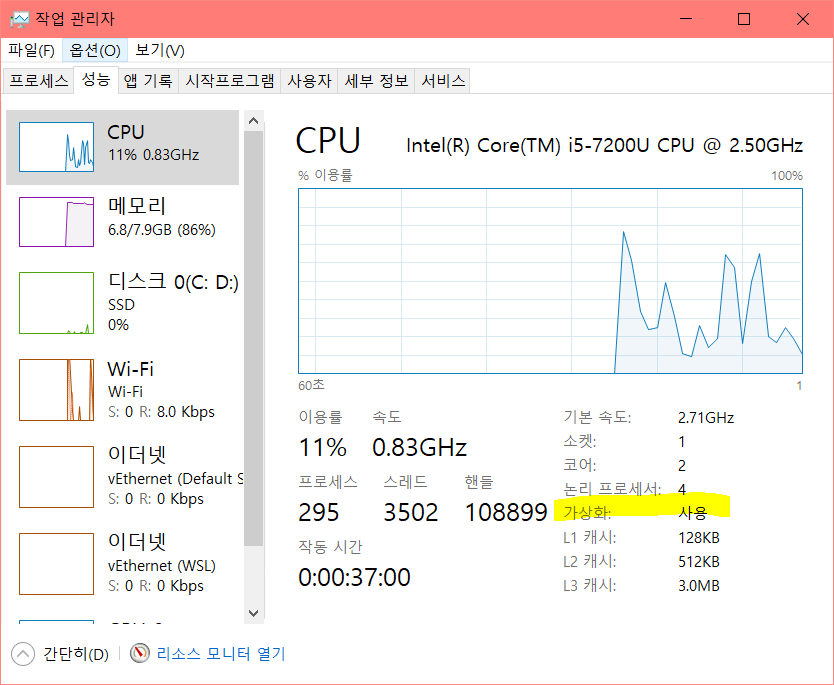834x685 pixels.
Task: Select the CPU mini graph thumbnail
Action: (56, 147)
